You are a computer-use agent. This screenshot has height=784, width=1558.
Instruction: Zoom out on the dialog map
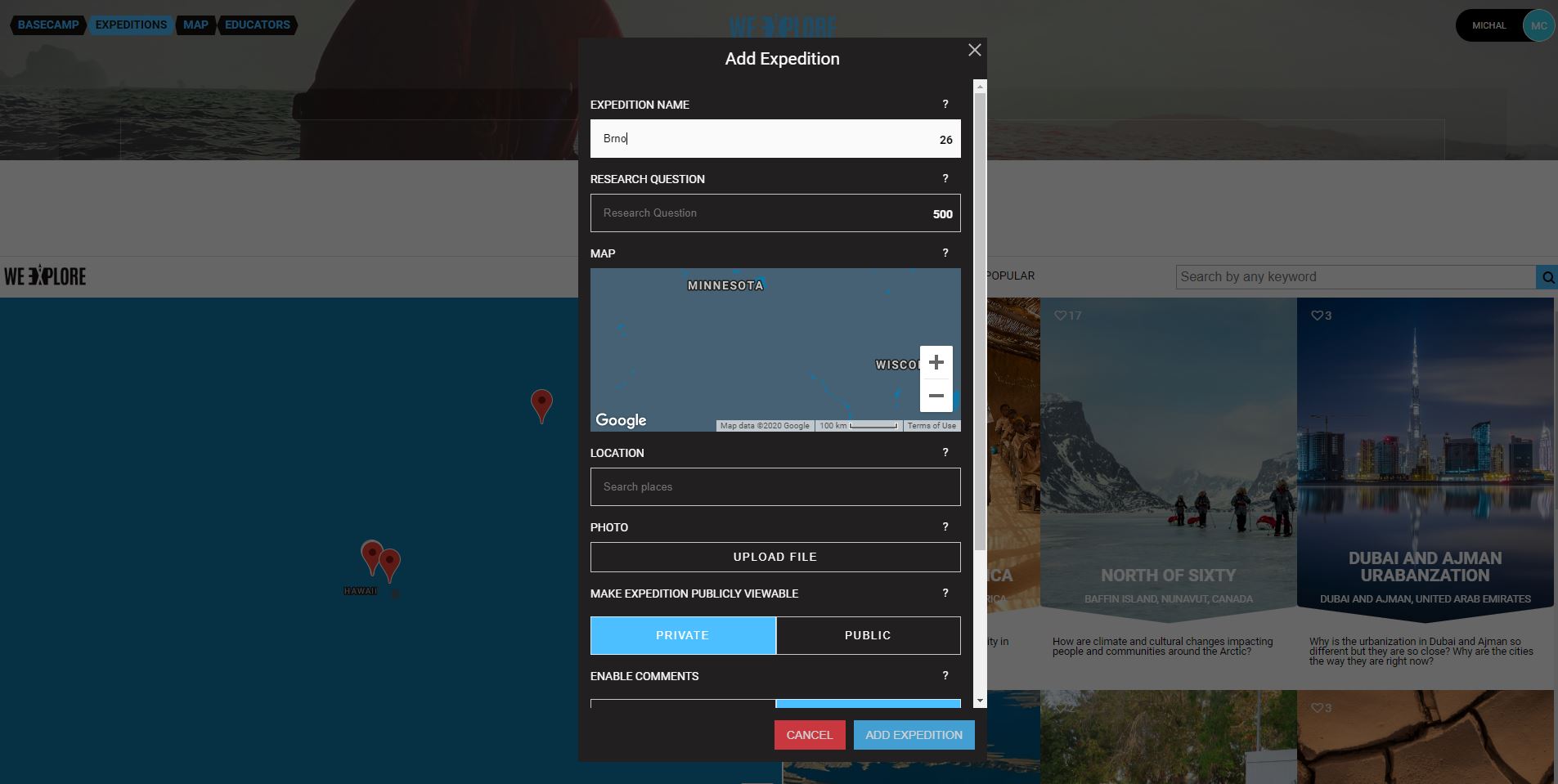936,396
